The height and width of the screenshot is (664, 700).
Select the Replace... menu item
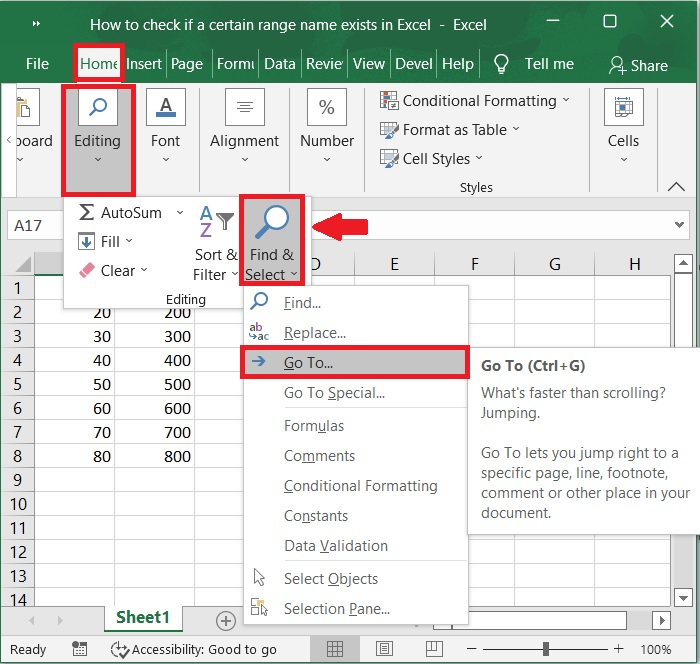(x=356, y=333)
